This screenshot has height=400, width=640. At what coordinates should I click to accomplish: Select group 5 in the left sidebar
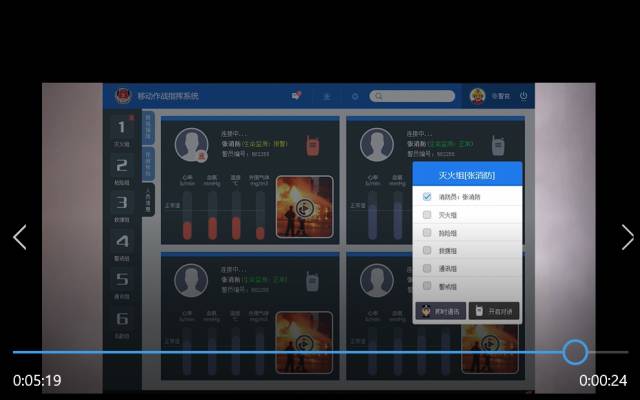click(121, 282)
